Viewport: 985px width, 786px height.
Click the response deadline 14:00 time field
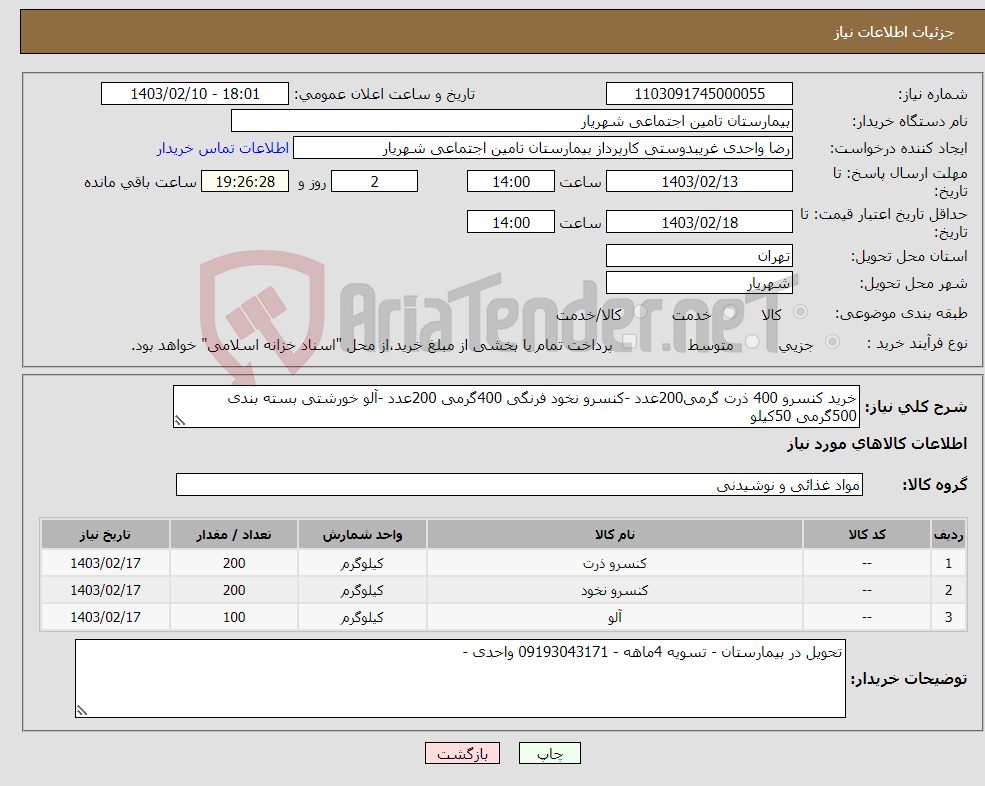[511, 182]
